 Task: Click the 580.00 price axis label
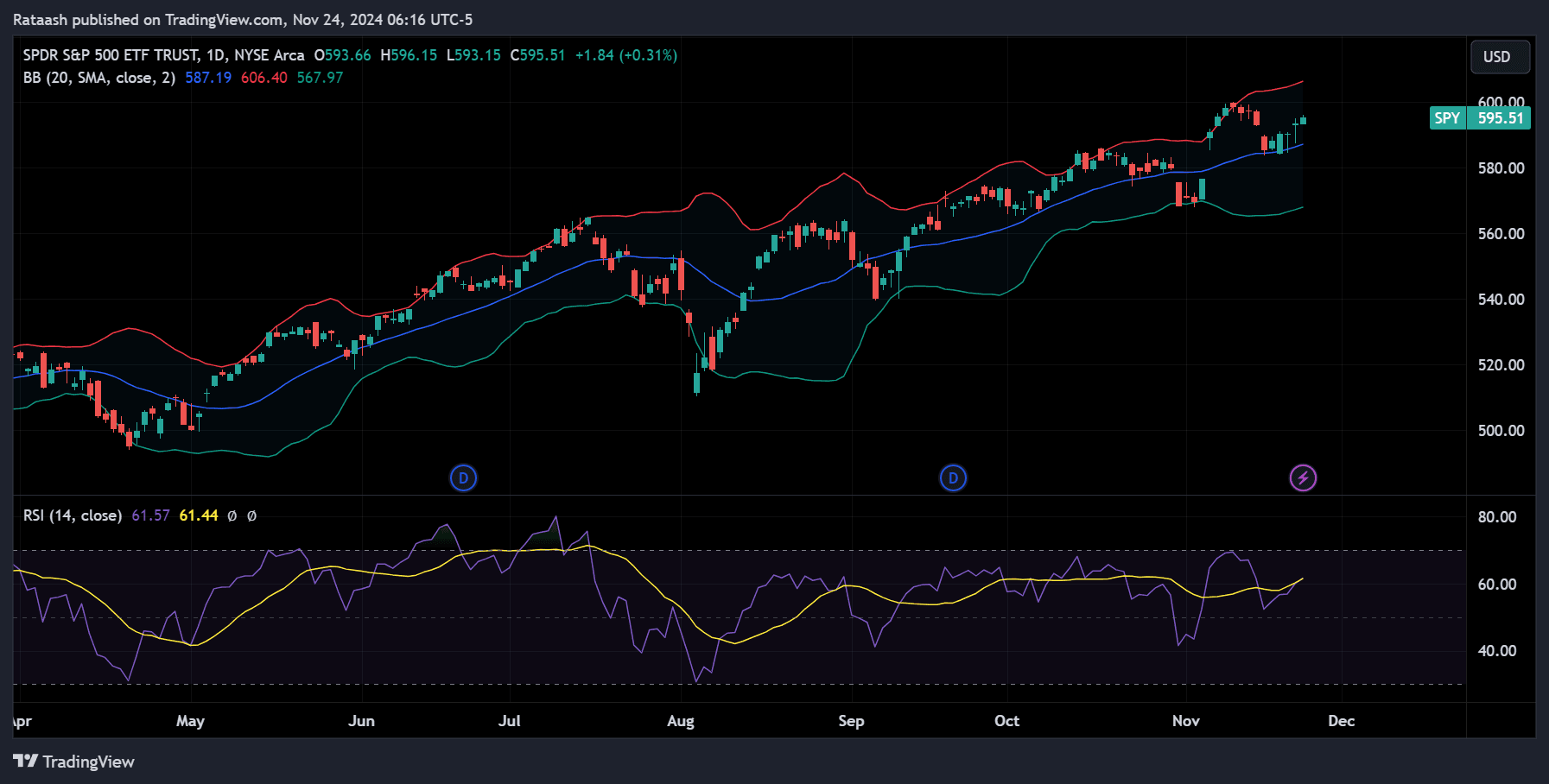[x=1501, y=168]
